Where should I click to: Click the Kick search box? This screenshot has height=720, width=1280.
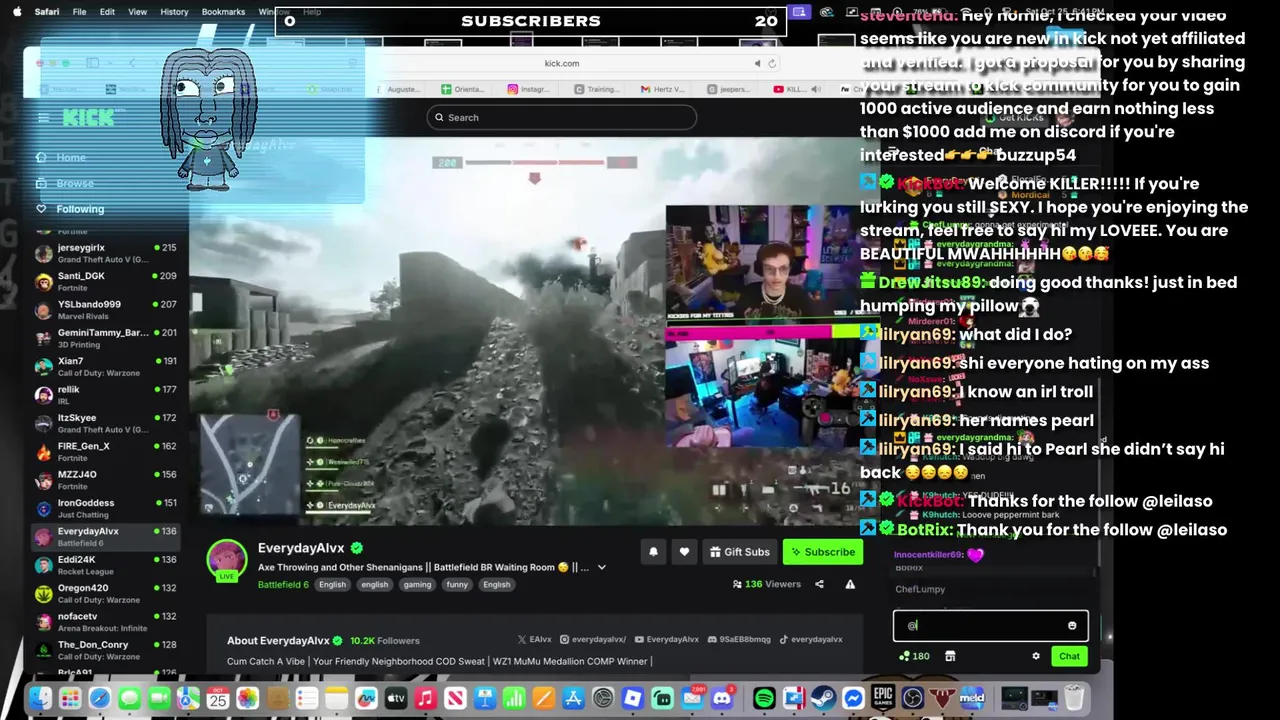[561, 117]
